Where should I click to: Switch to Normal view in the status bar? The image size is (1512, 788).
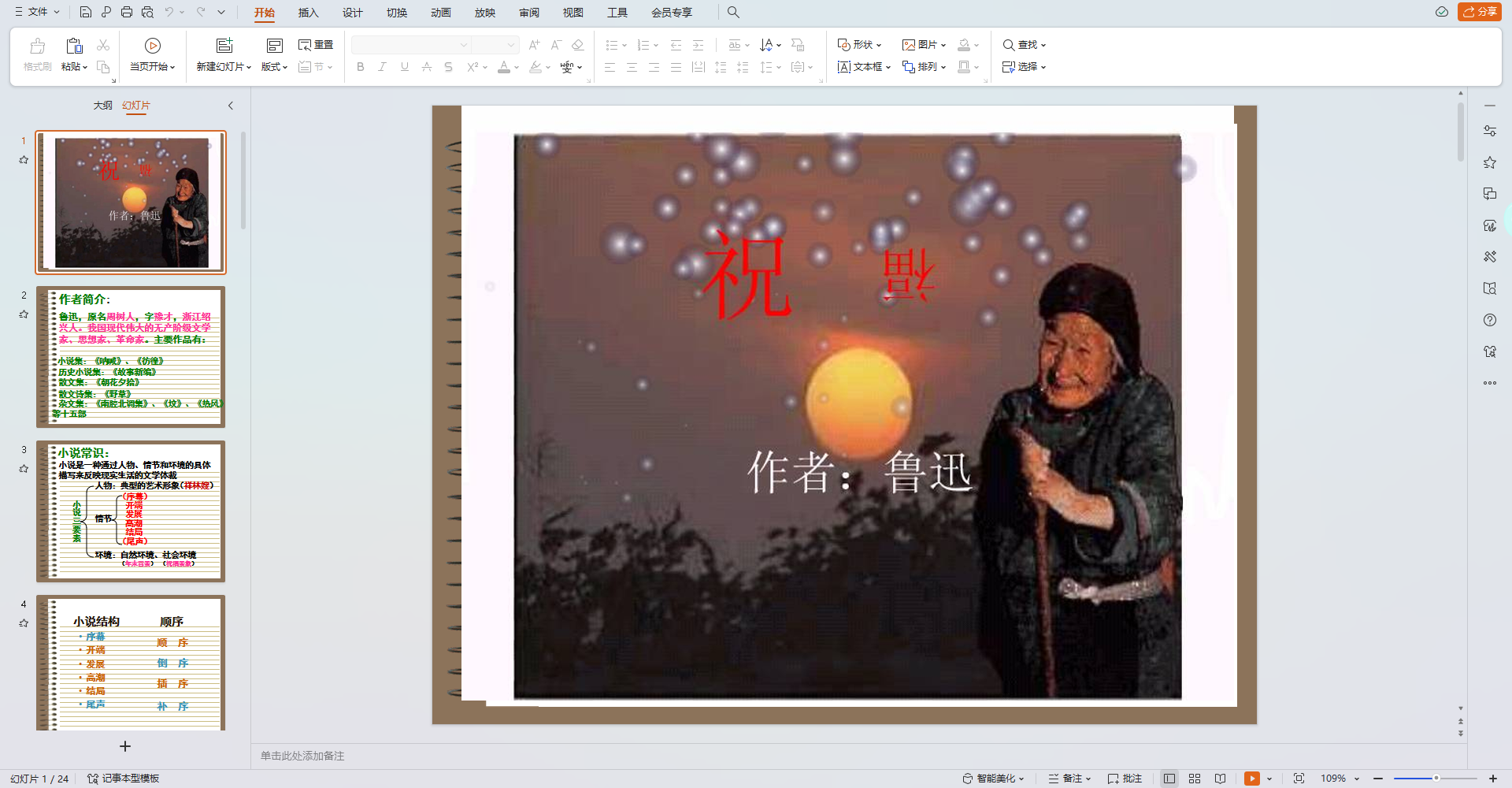point(1169,779)
